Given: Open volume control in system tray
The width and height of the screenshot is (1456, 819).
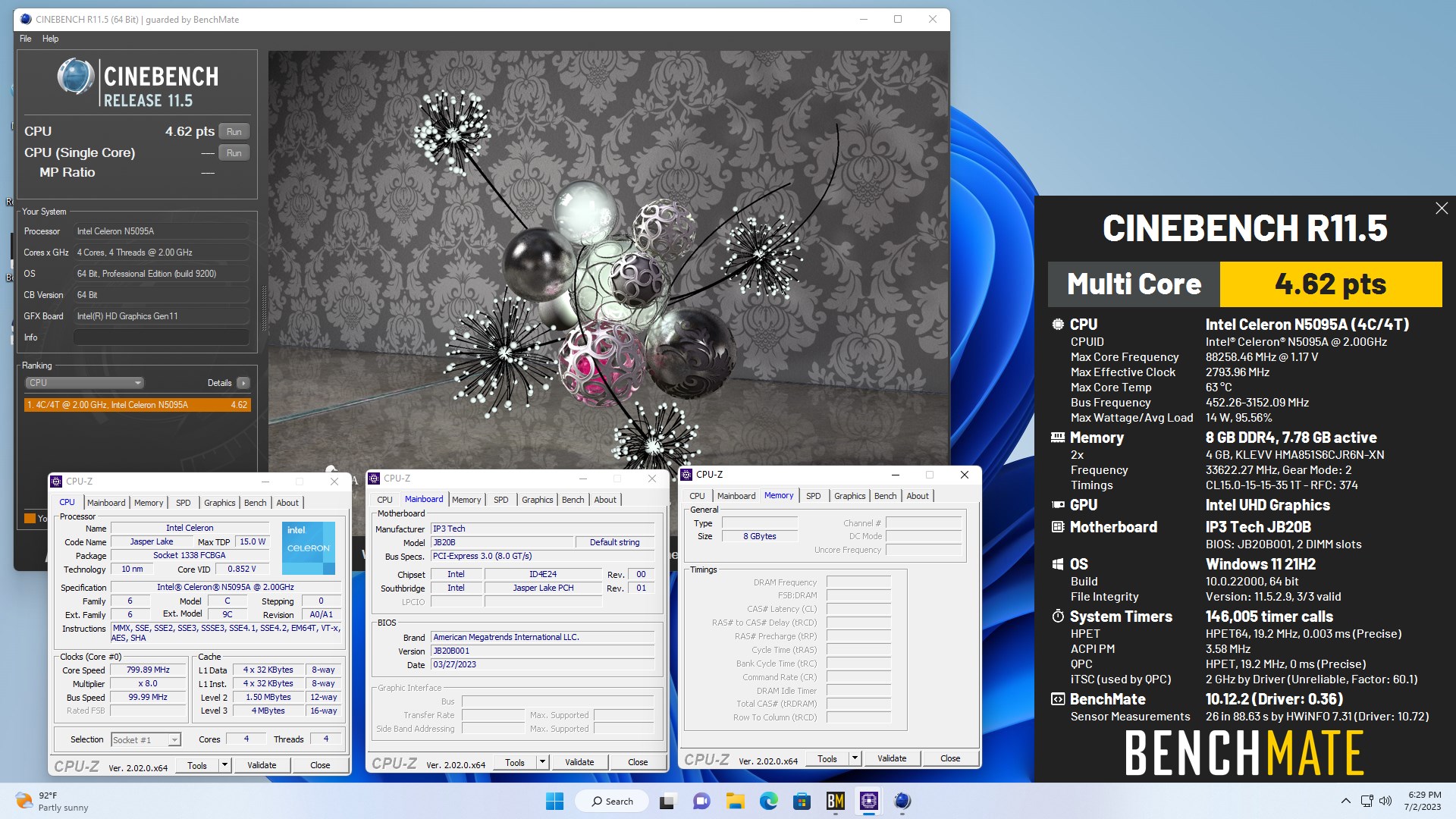Looking at the screenshot, I should tap(1385, 801).
